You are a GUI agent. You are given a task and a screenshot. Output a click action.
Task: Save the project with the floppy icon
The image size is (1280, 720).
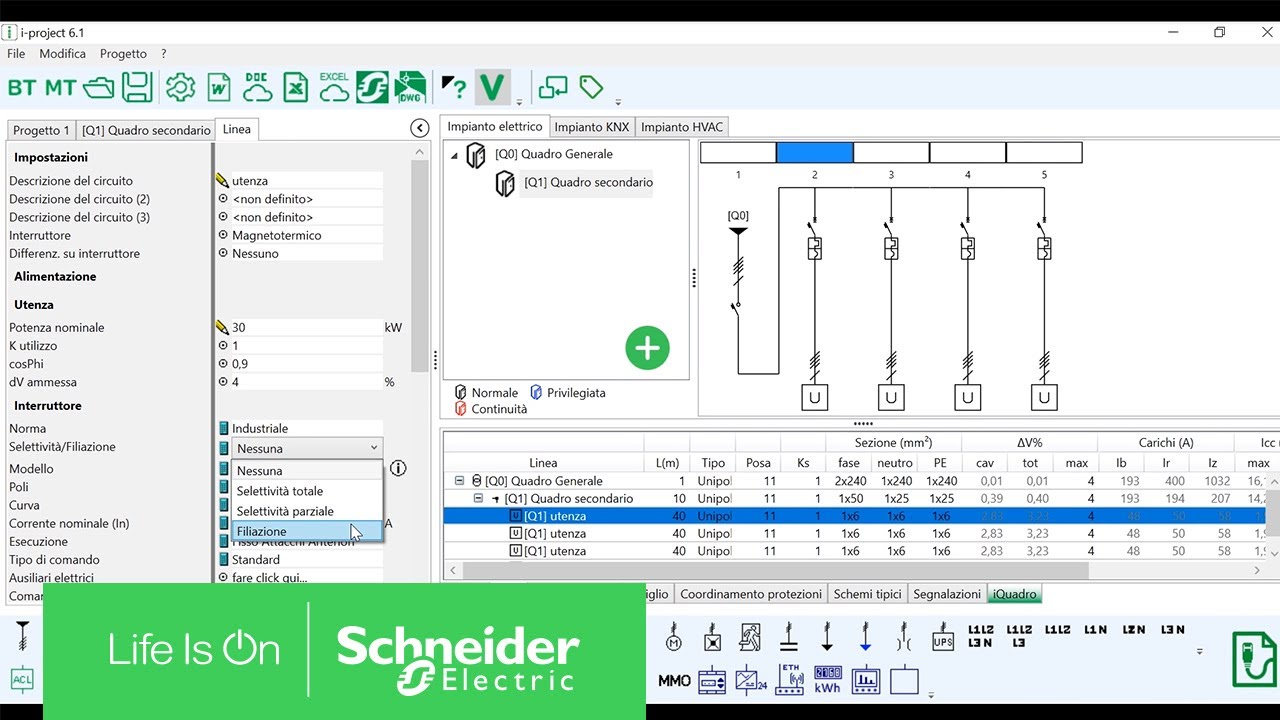pyautogui.click(x=137, y=87)
